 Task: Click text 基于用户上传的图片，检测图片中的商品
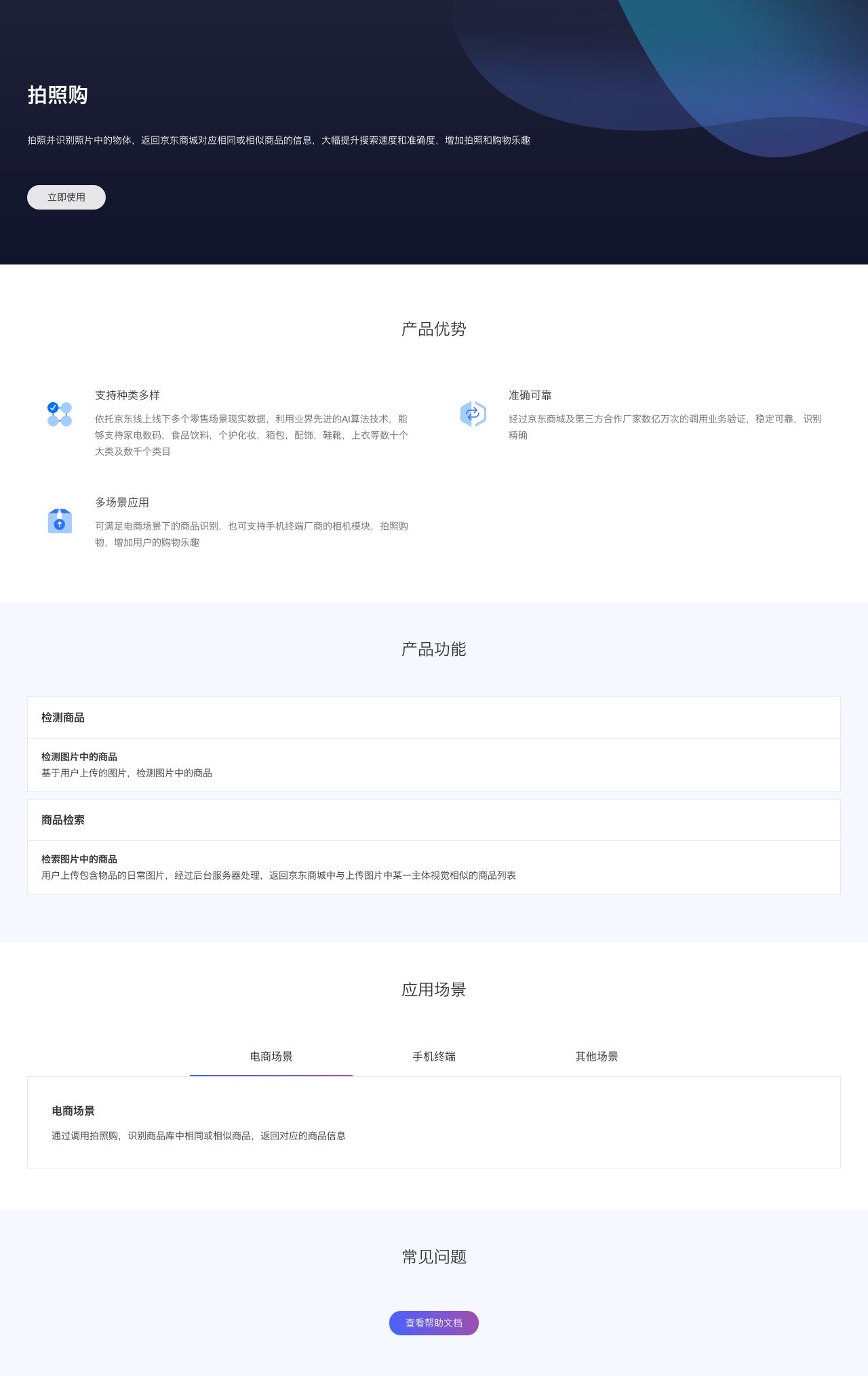click(127, 773)
